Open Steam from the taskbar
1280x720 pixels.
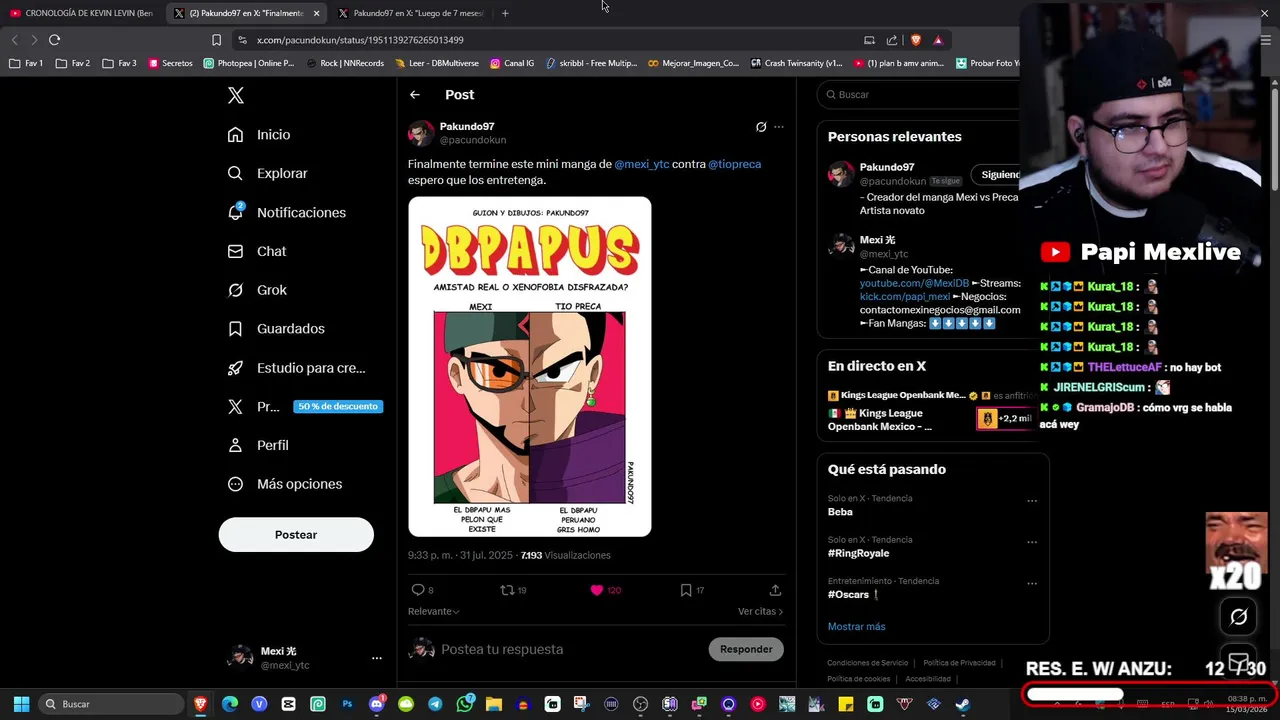[x=962, y=704]
